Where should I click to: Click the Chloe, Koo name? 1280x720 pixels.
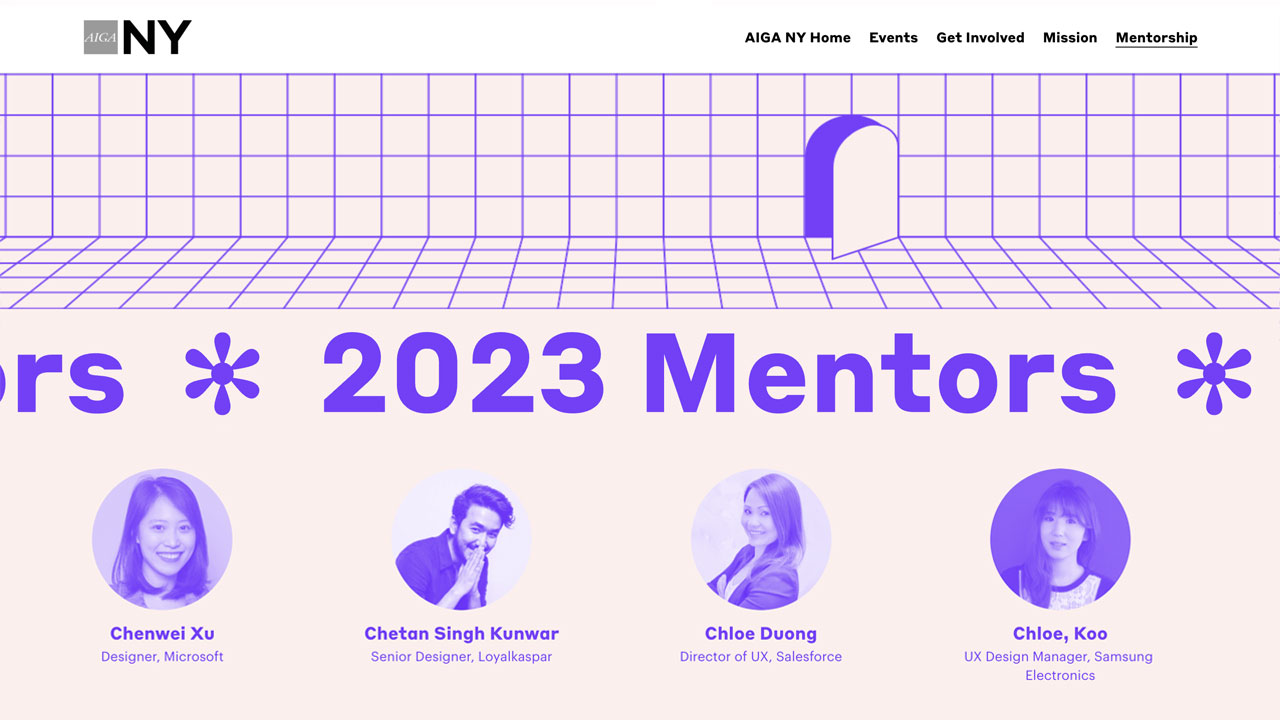pos(1060,633)
